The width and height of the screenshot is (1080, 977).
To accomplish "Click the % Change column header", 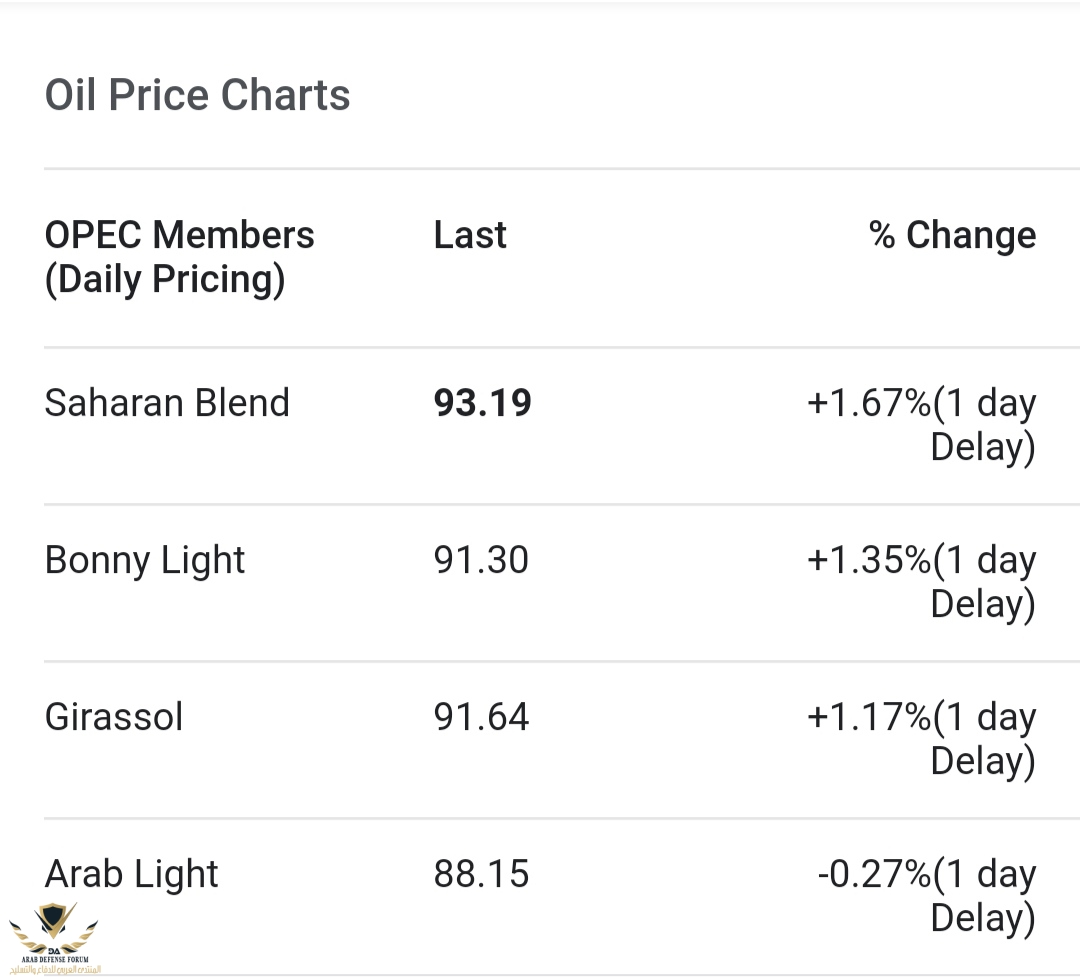I will [953, 235].
